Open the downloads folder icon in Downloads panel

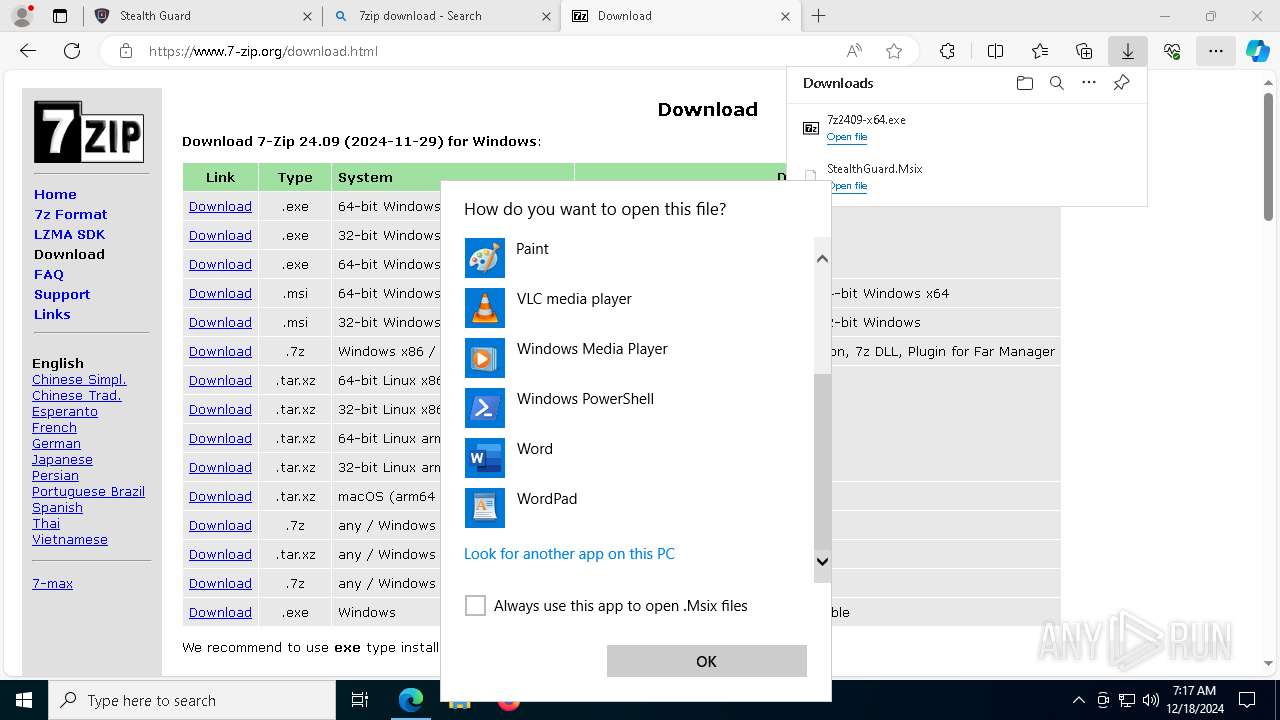click(1024, 83)
